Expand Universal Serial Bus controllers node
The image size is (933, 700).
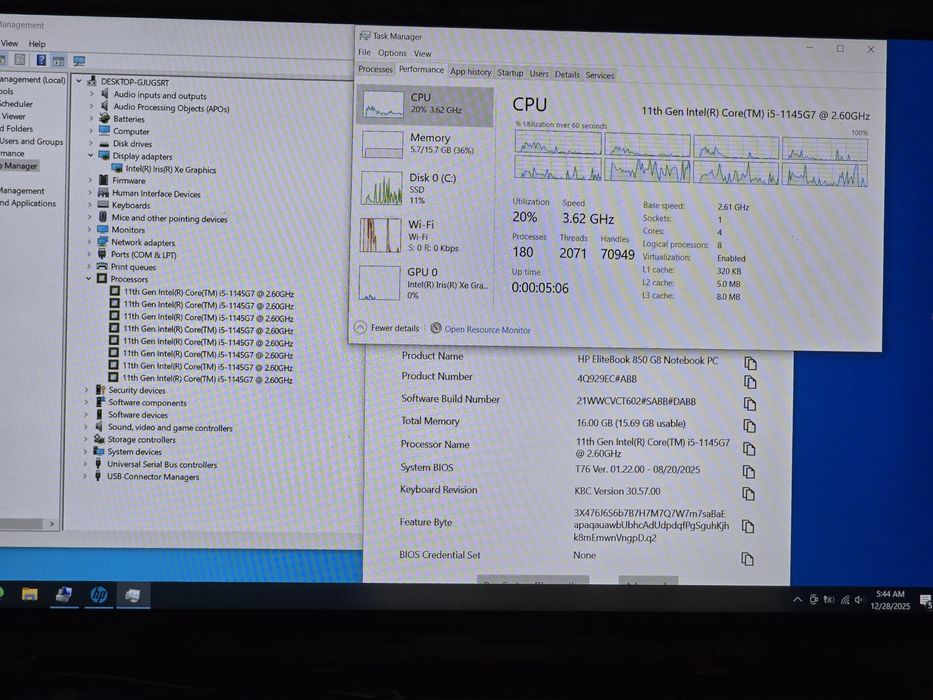coord(86,464)
